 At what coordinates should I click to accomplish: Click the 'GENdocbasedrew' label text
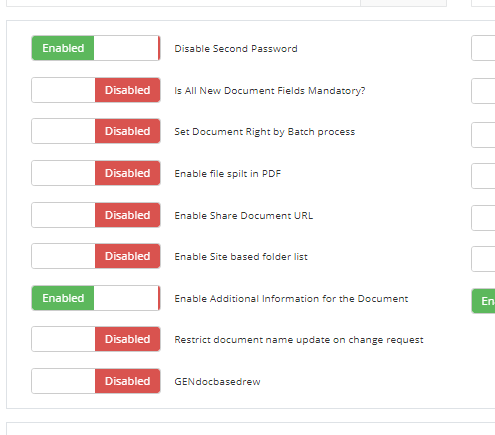pos(217,382)
